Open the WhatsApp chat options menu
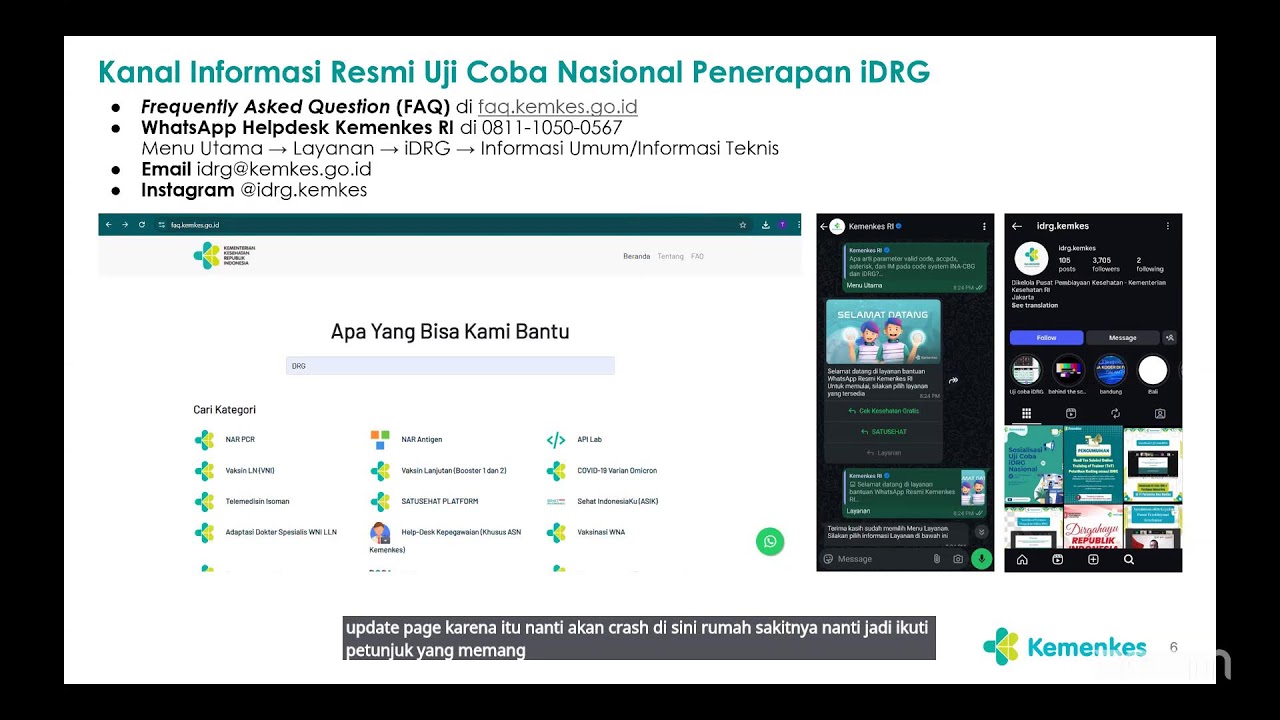Screen dimensions: 1280x720 pyautogui.click(x=984, y=227)
